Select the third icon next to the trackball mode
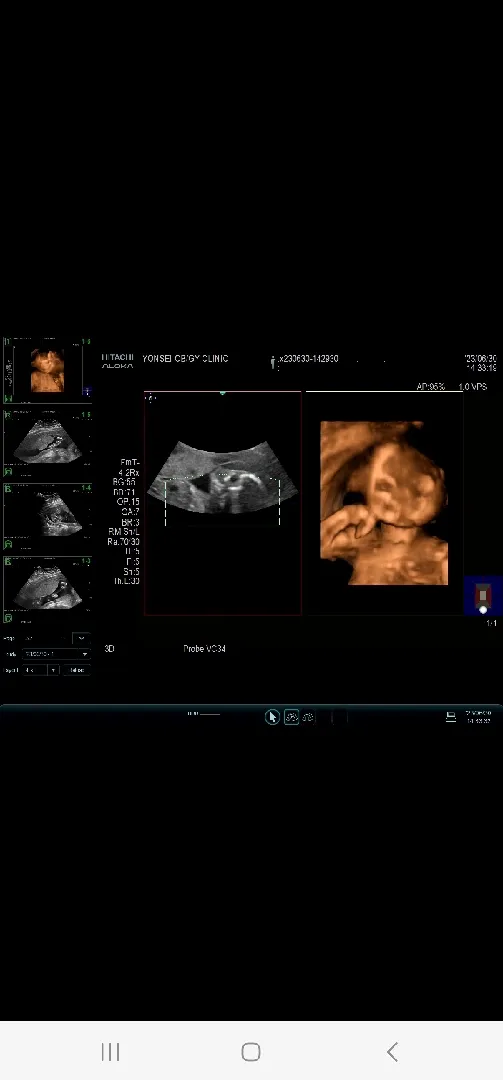 (x=308, y=717)
